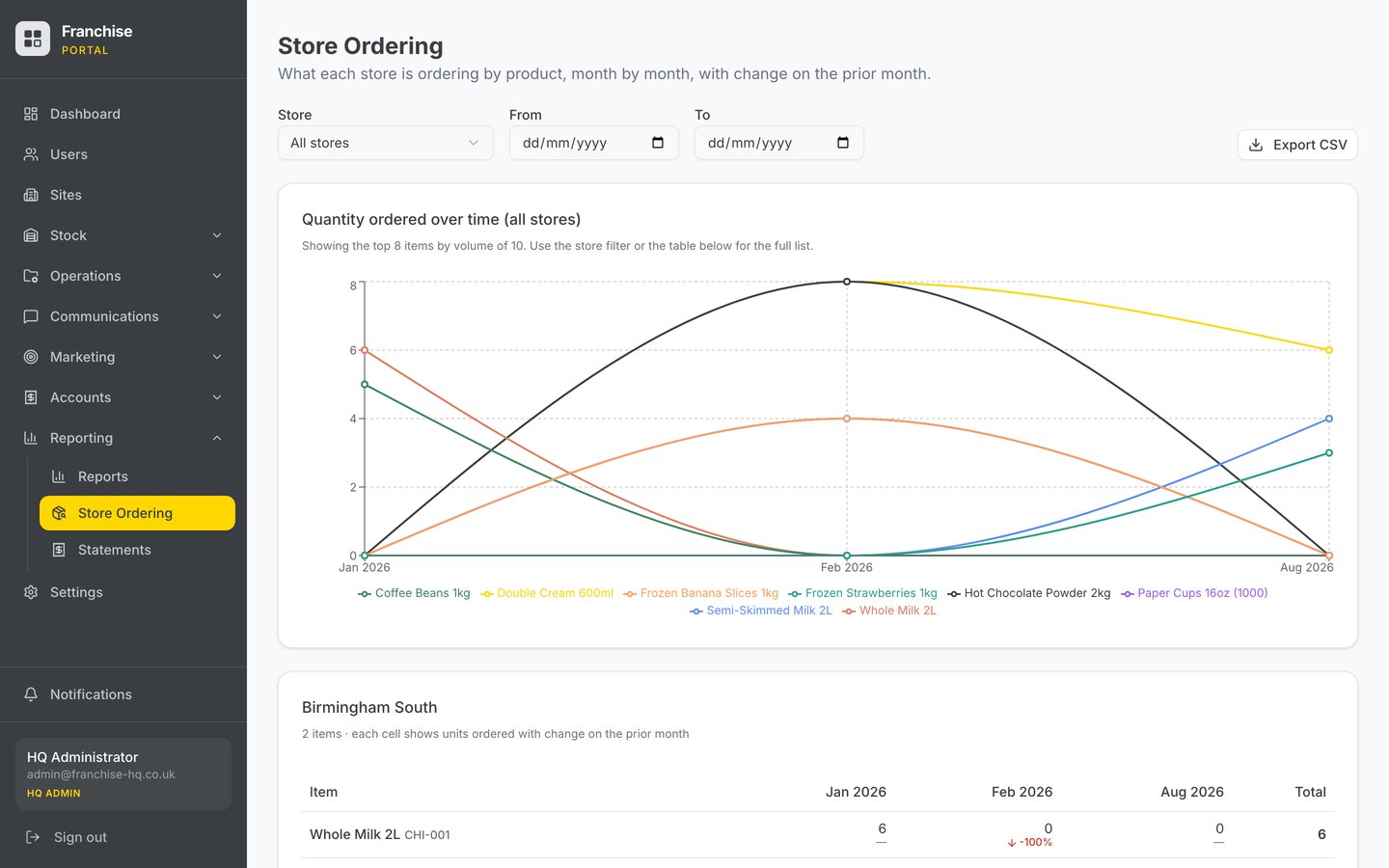This screenshot has width=1389, height=868.
Task: Click the Feb 2026 peak point of black line
Action: (847, 282)
